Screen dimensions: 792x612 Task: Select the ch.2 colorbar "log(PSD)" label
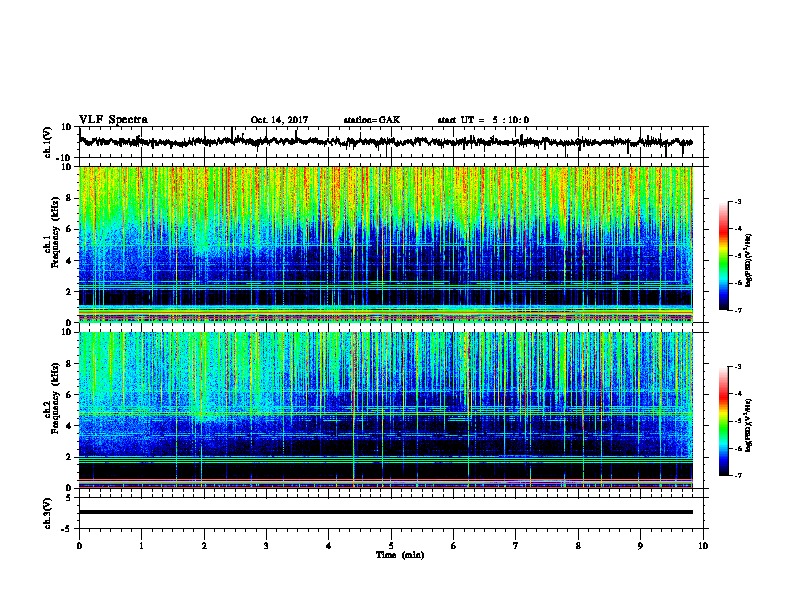click(748, 425)
